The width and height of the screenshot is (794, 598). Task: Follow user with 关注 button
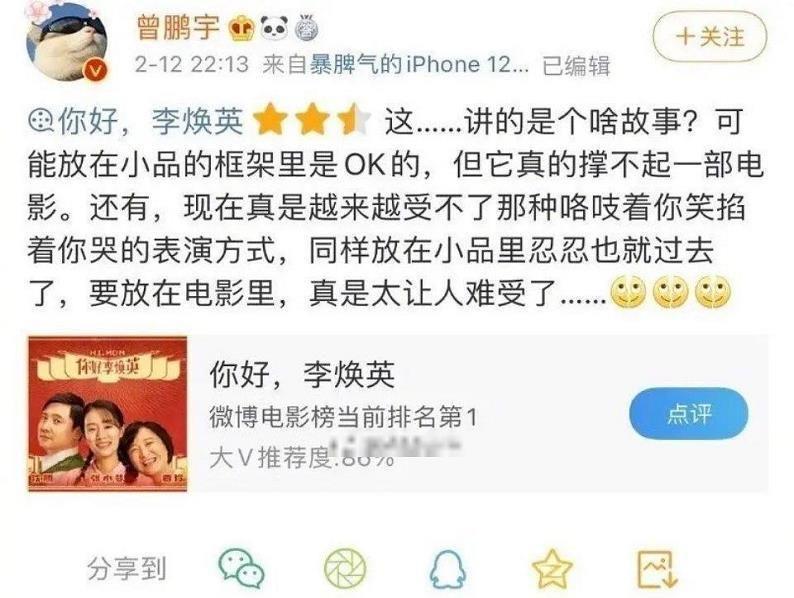(x=709, y=36)
